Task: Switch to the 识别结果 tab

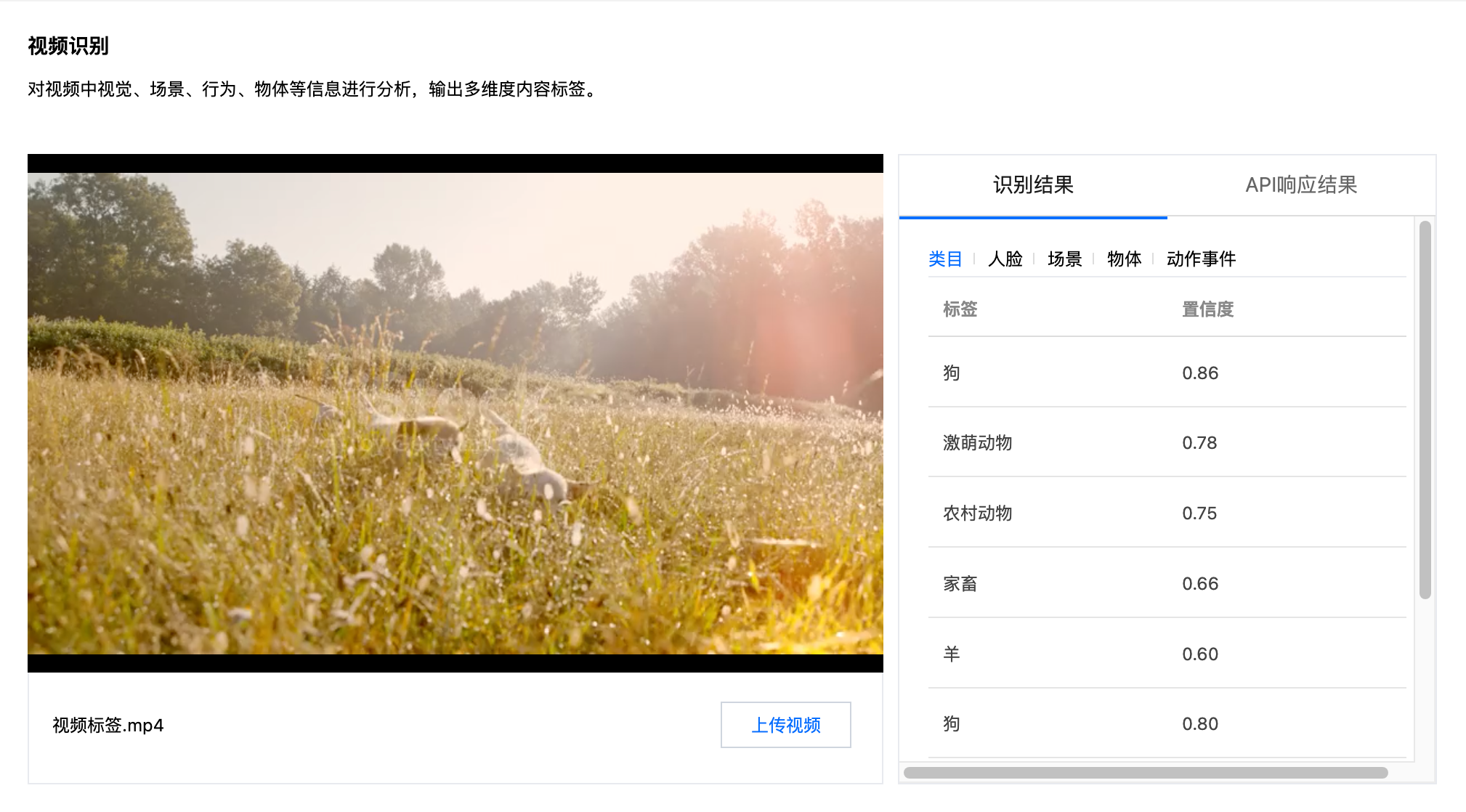Action: point(1033,185)
